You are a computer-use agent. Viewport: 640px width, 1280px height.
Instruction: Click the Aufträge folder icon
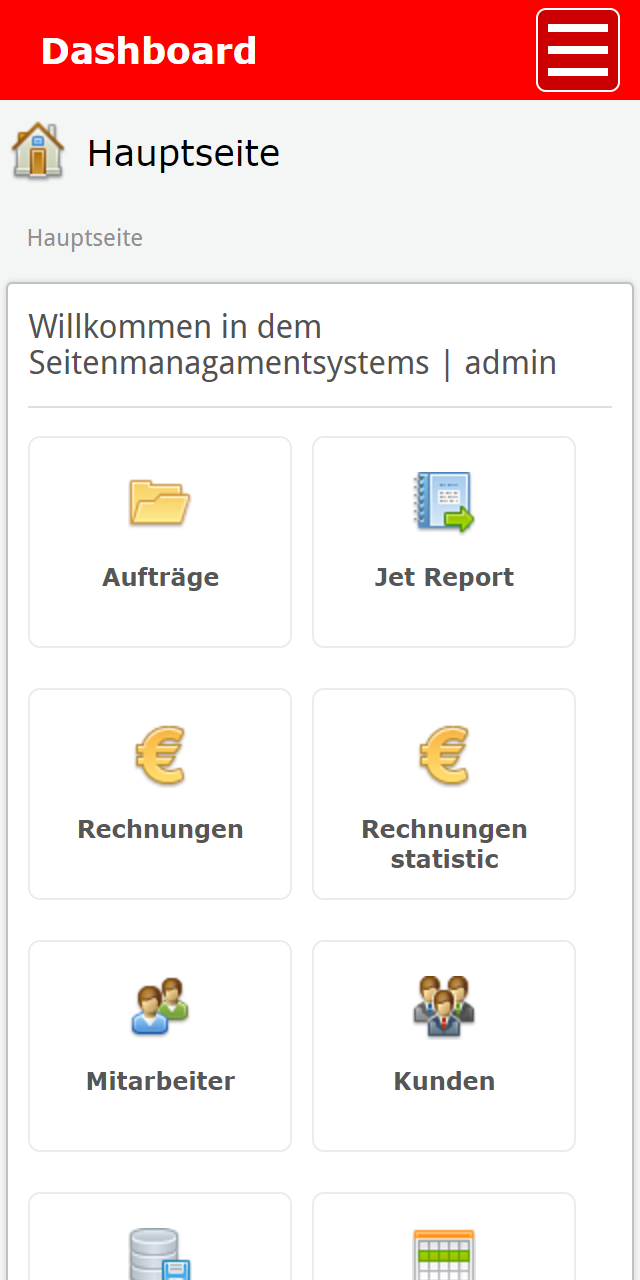160,502
